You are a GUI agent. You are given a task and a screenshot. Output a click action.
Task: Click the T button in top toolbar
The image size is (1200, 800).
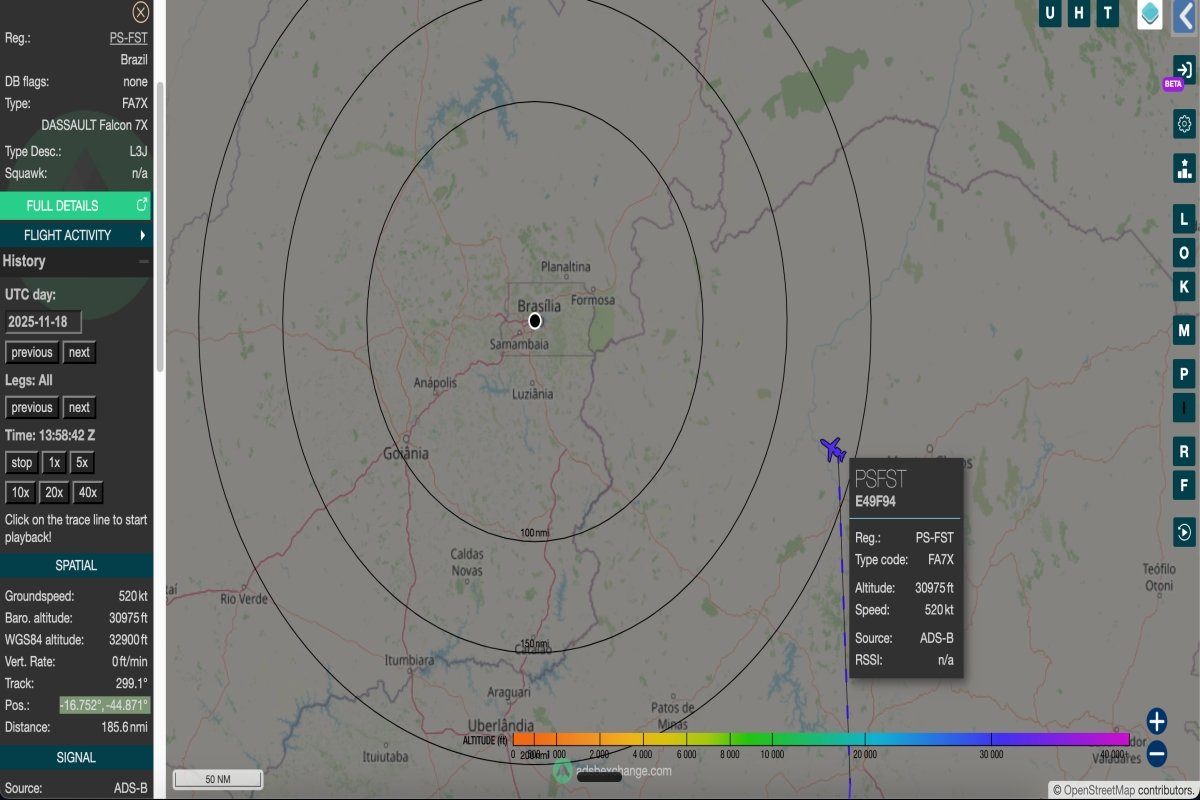tap(1107, 13)
